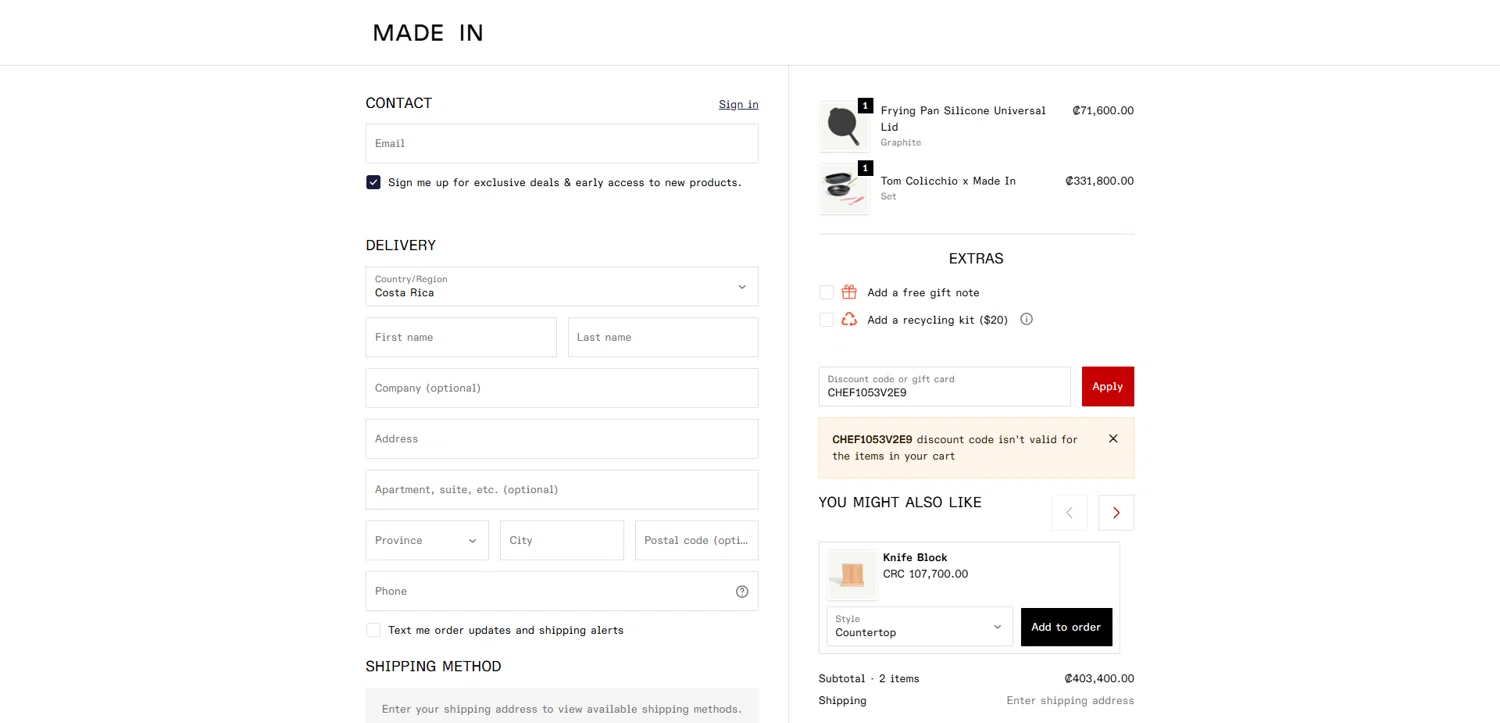Click the shipping methods placeholder message

(562, 709)
